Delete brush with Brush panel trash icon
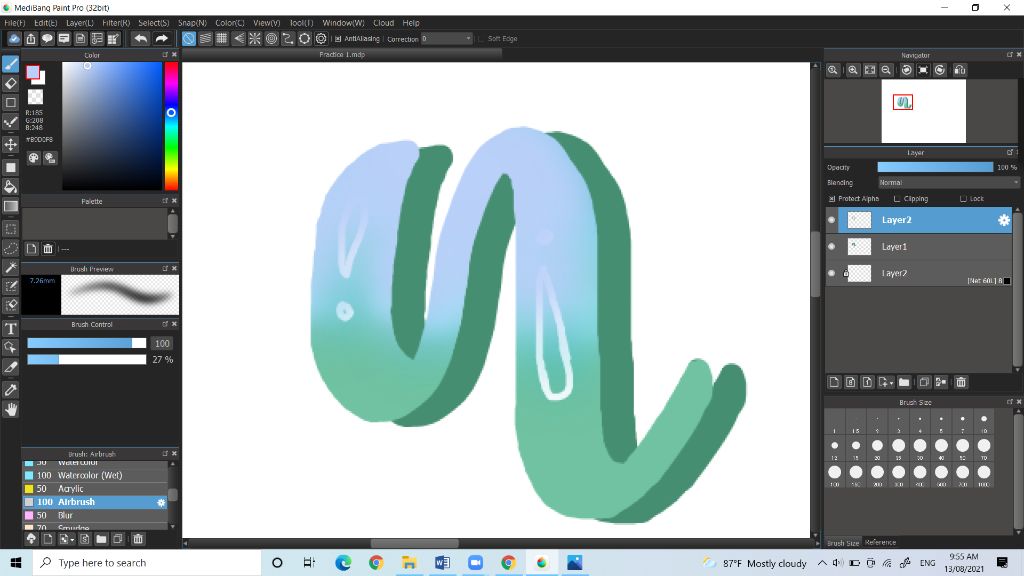This screenshot has height=576, width=1024. click(x=138, y=539)
